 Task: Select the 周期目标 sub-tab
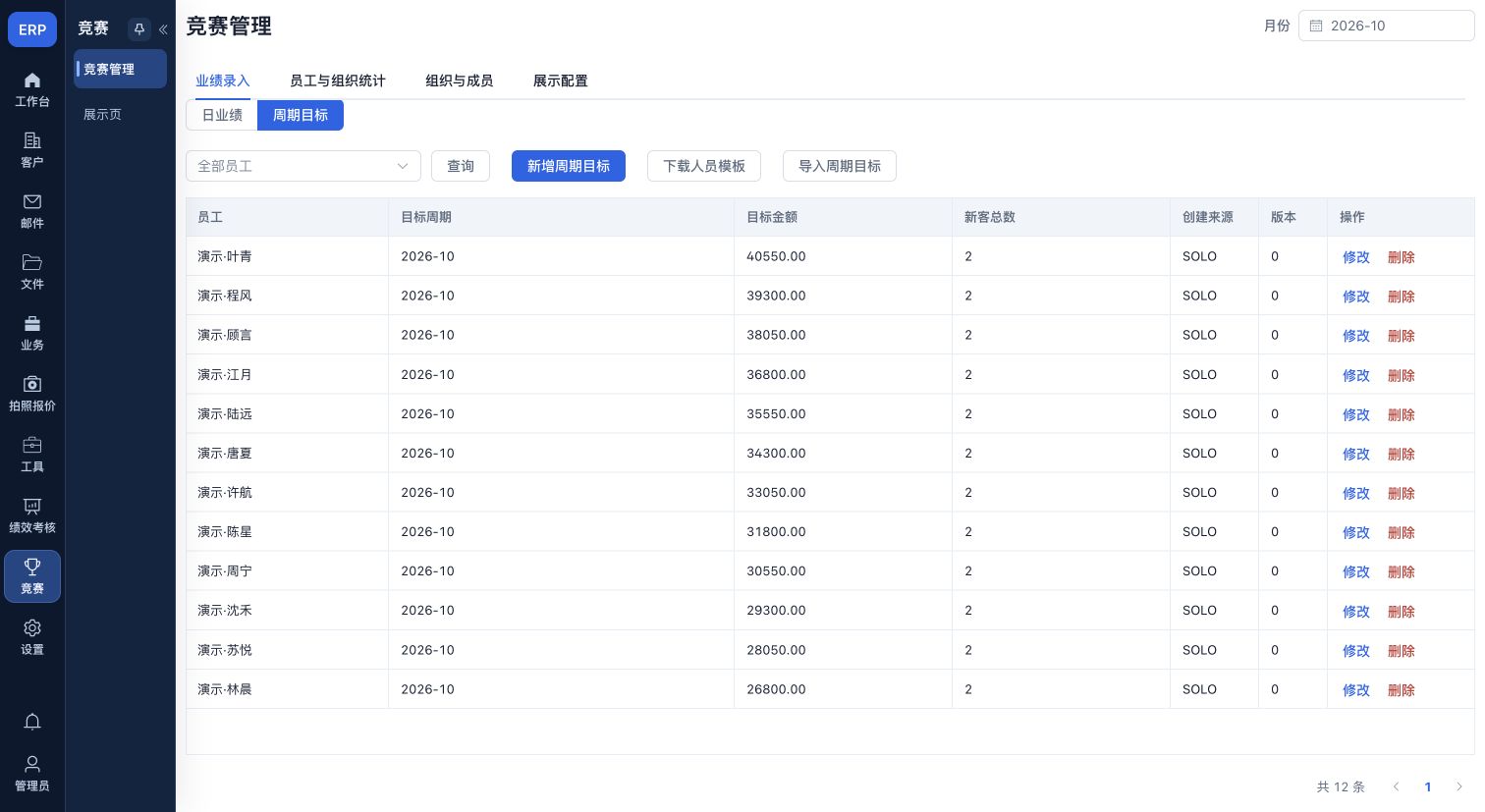click(301, 115)
